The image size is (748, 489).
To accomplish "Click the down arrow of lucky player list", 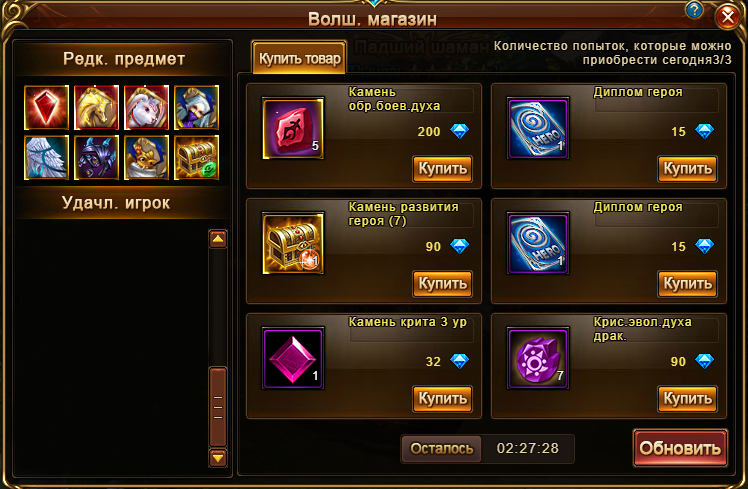I will tap(218, 458).
